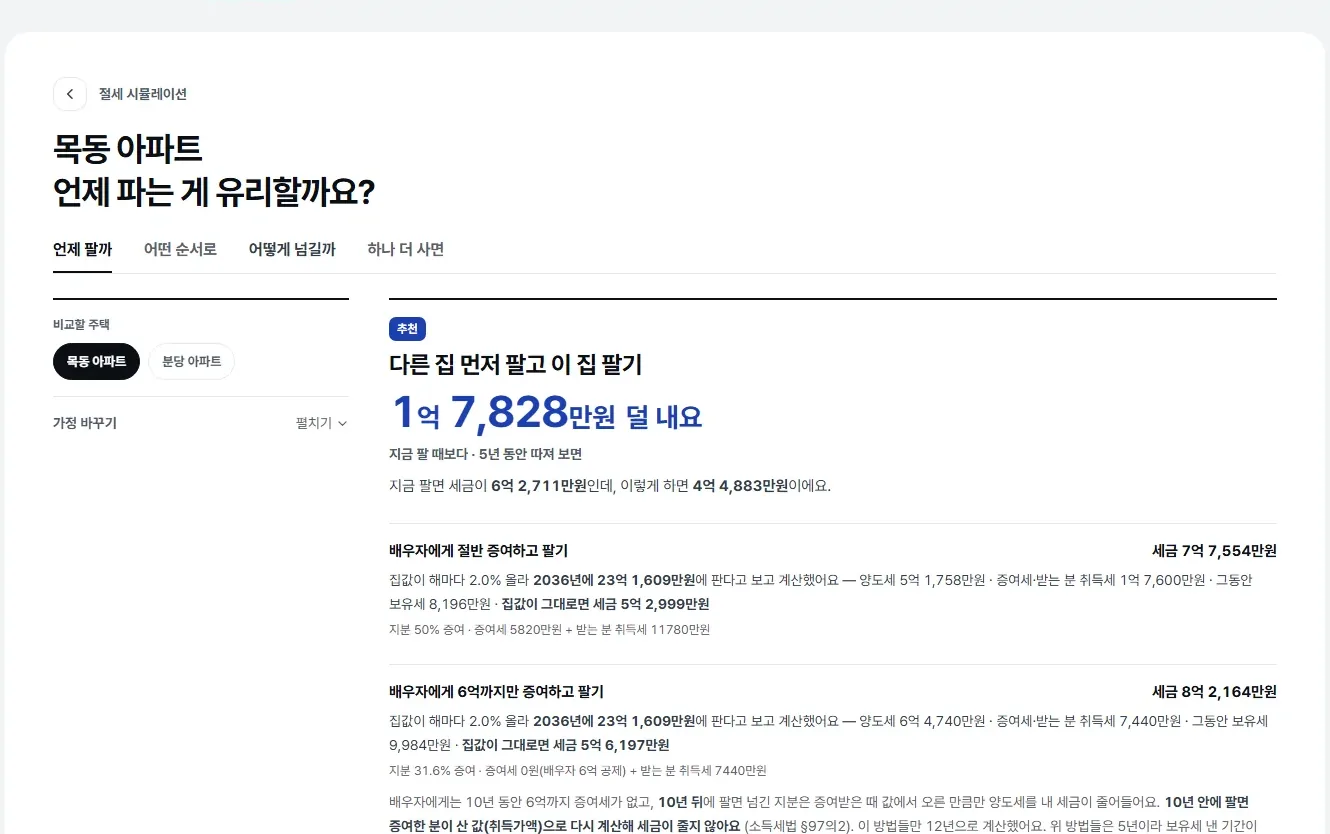Click the 지분 50% 증여 detail line
1330x834 pixels.
click(x=549, y=630)
